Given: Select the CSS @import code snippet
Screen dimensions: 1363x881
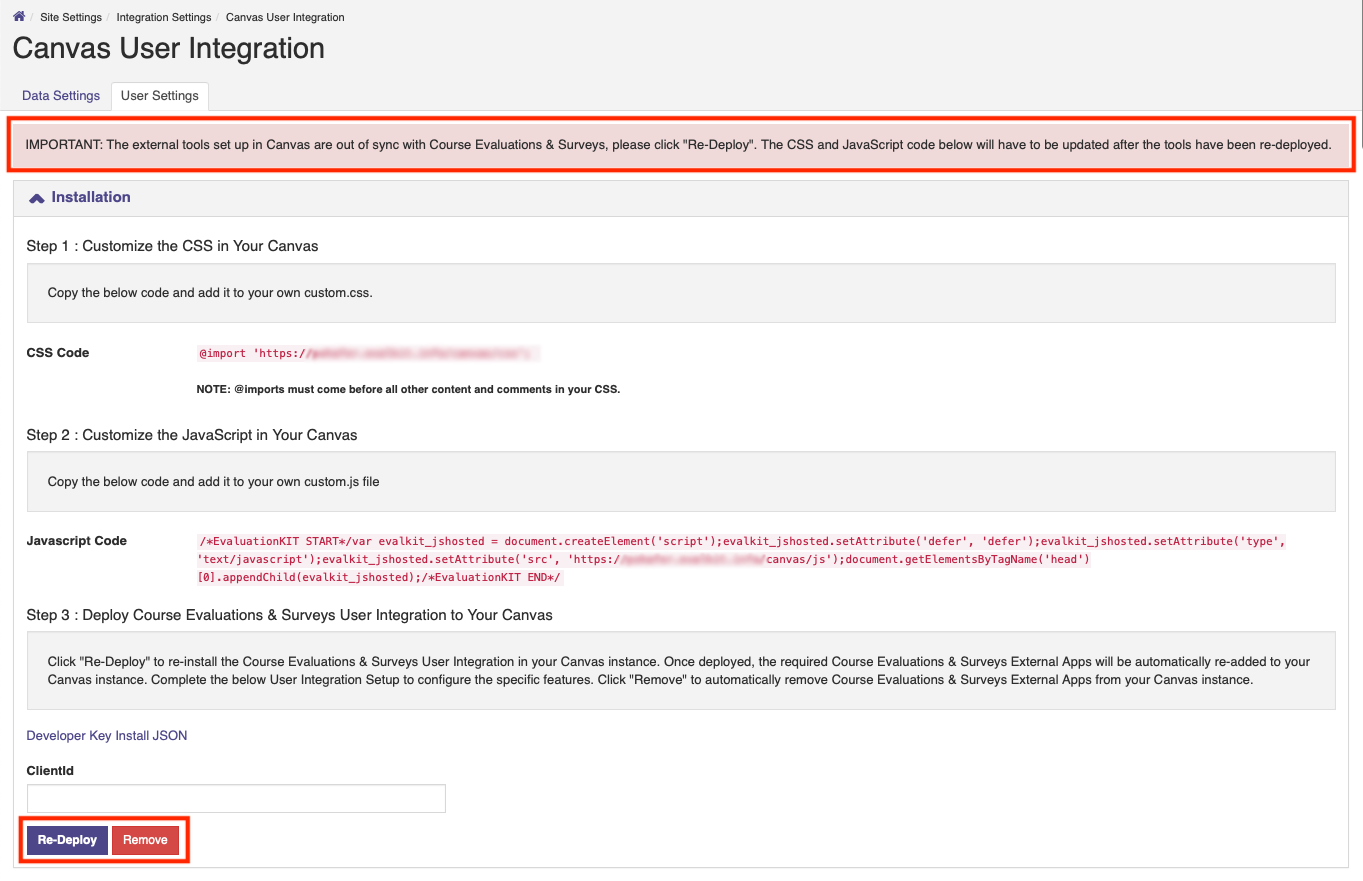Looking at the screenshot, I should pos(370,353).
